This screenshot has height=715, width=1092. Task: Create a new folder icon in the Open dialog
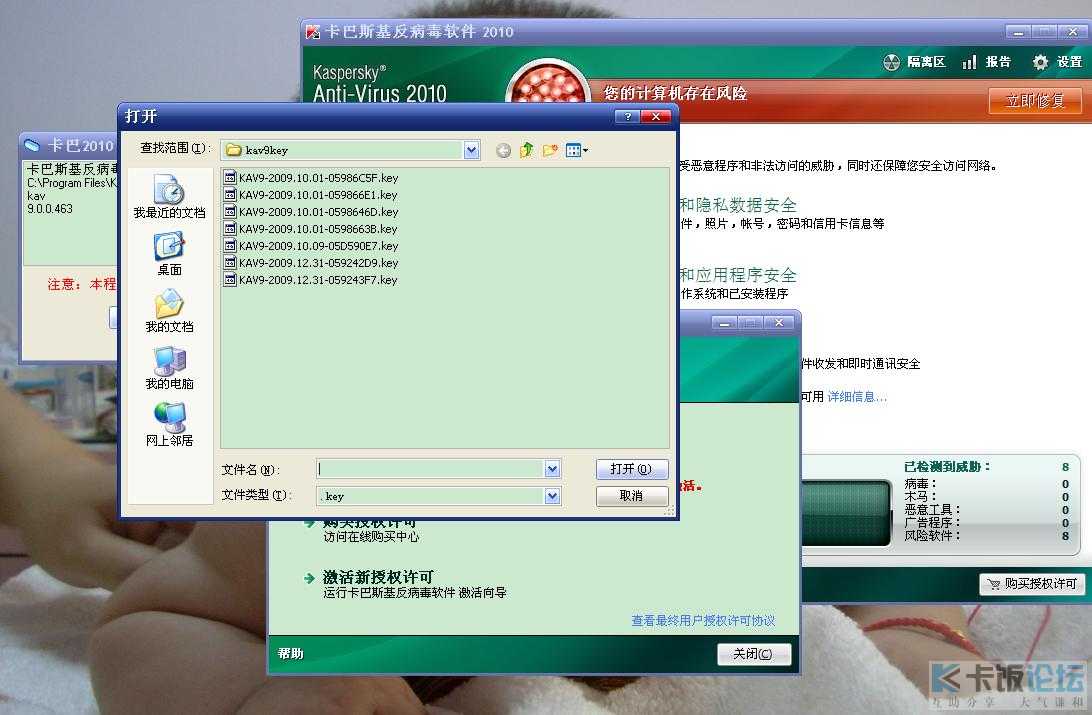(x=550, y=150)
